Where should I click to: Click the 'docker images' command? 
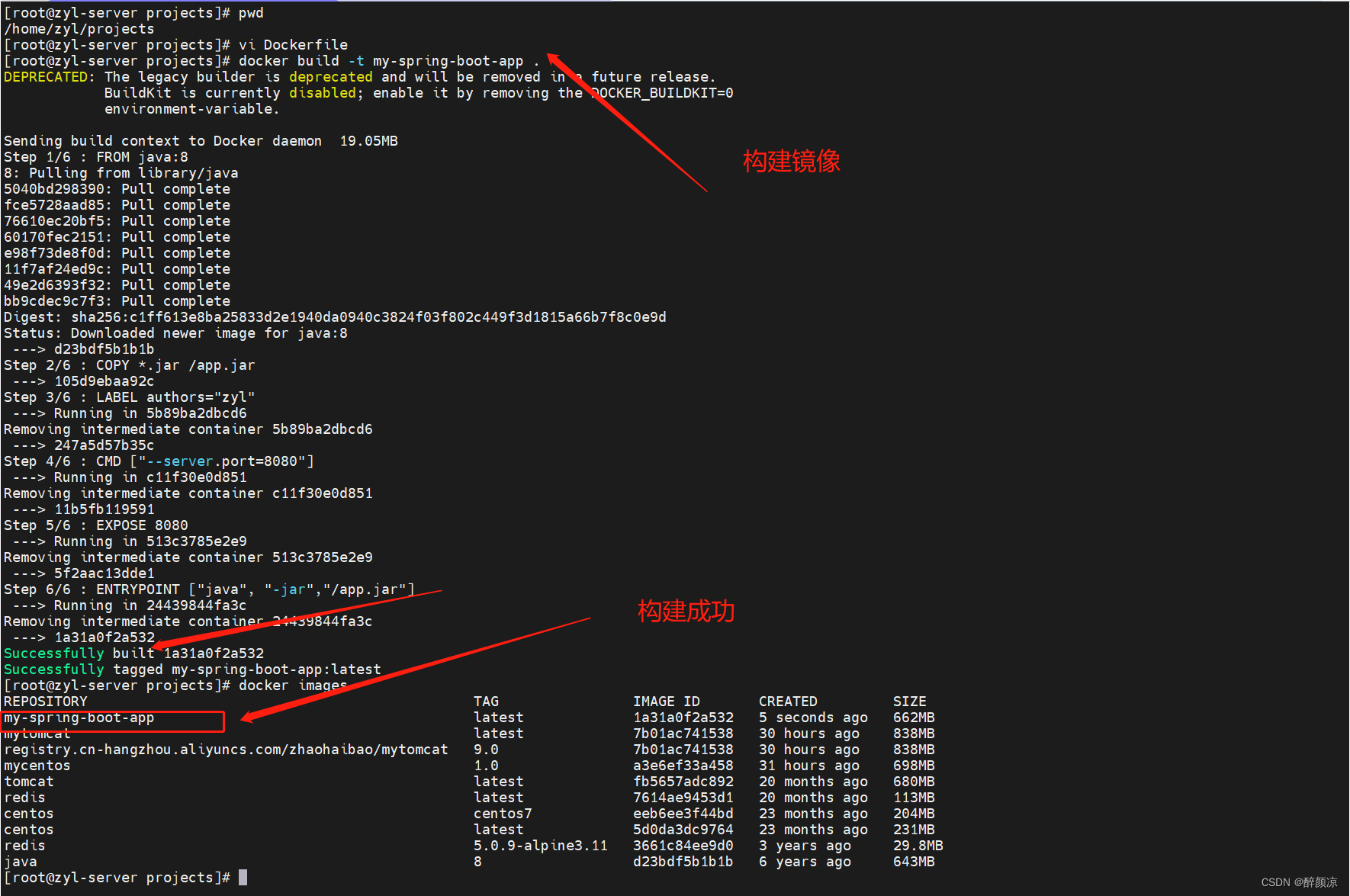click(x=293, y=686)
